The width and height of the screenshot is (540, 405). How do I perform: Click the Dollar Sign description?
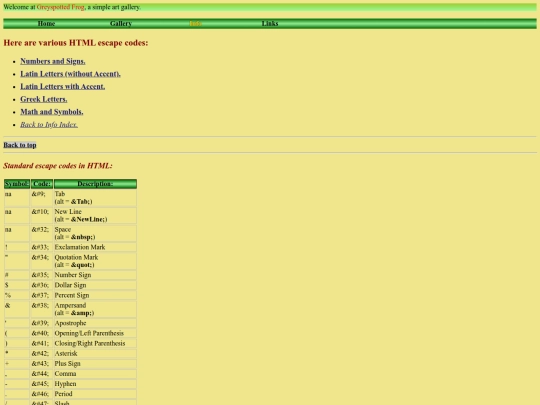click(x=95, y=285)
